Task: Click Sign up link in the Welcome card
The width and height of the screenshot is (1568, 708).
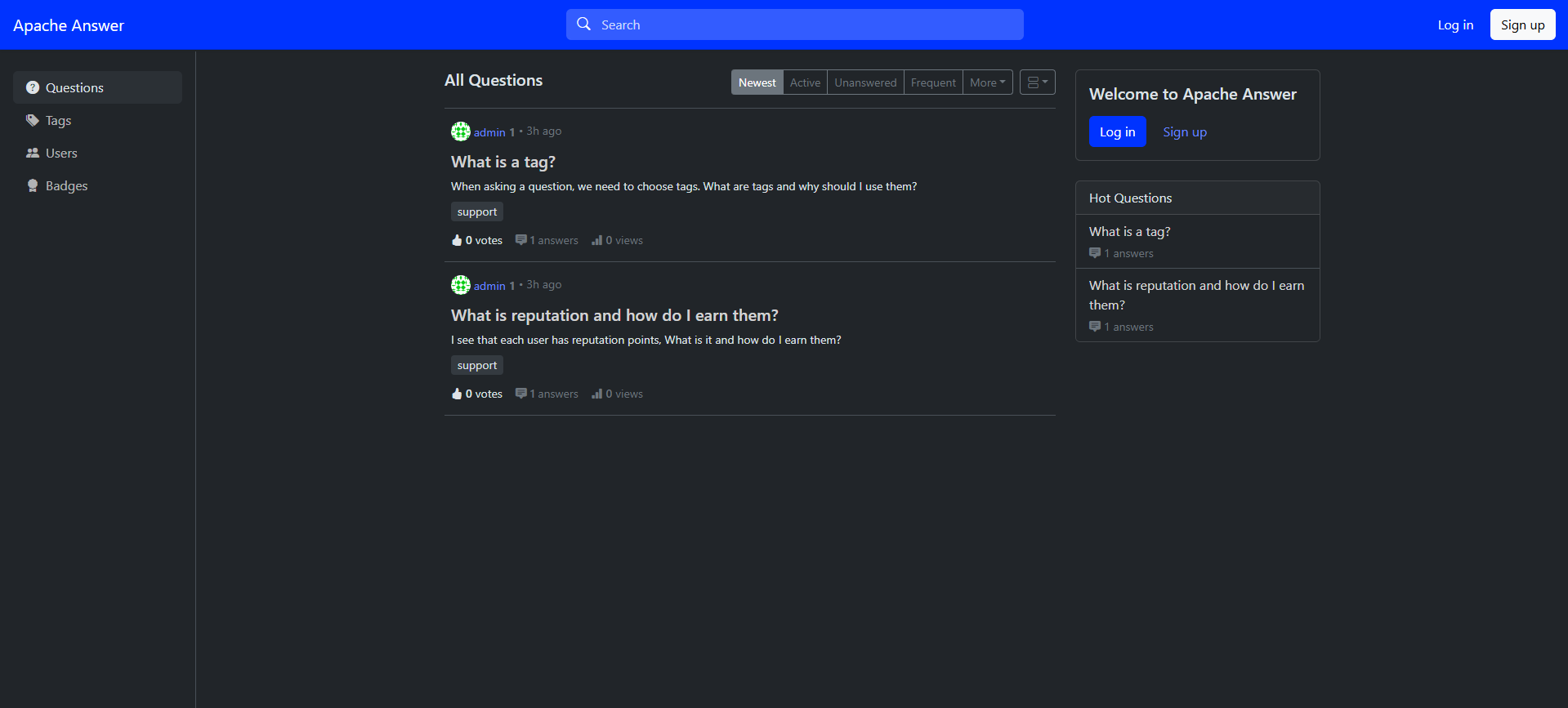Action: 1185,131
